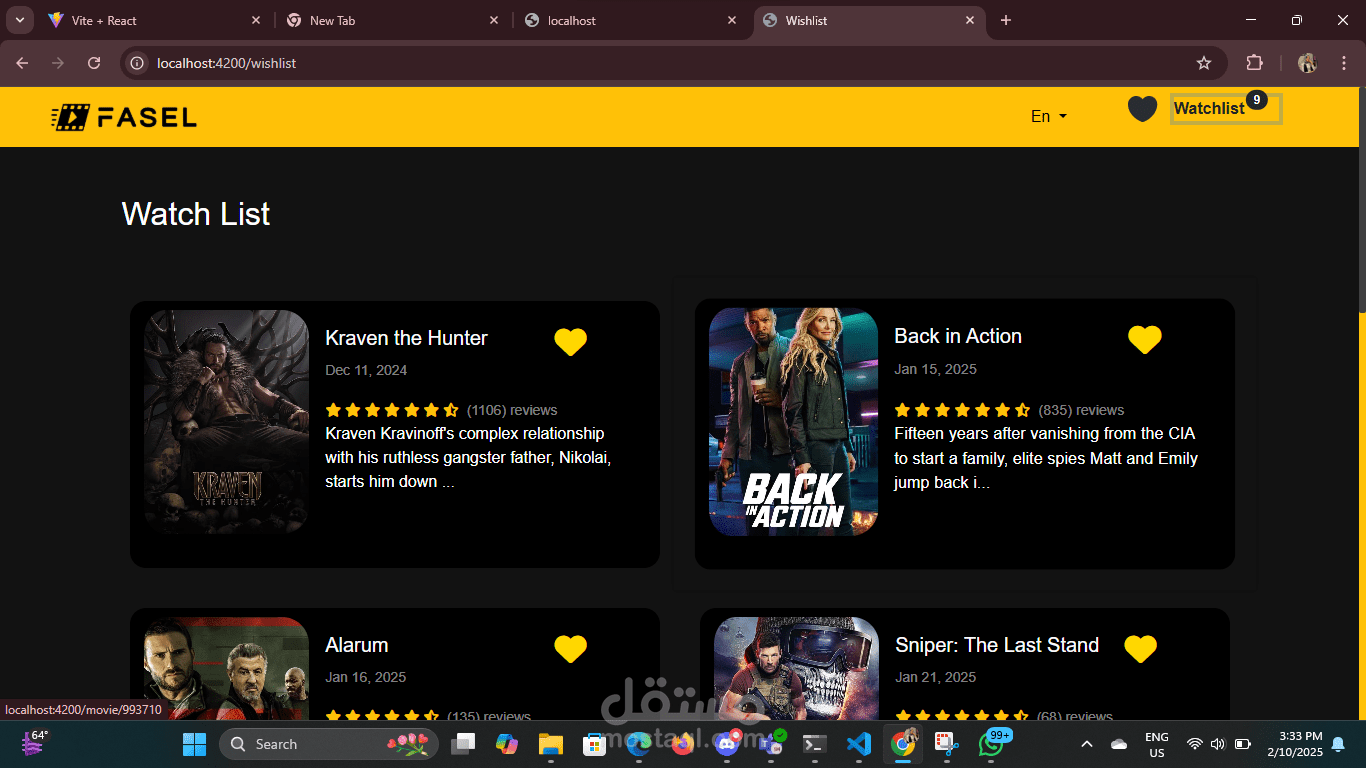
Task: Close the Vite + React tab
Action: 256,20
